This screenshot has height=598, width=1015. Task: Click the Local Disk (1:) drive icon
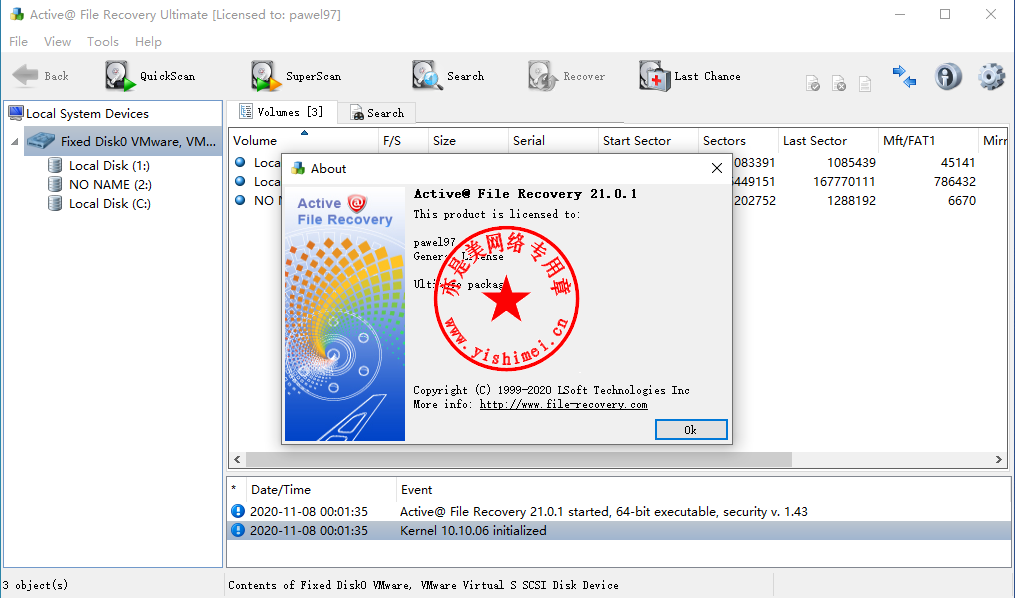(x=55, y=166)
